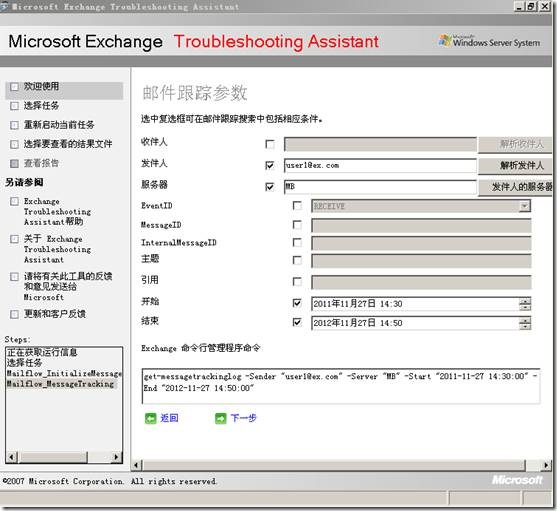Click the get-messagetrackinglog command text box
This screenshot has width=557, height=511.
click(341, 386)
